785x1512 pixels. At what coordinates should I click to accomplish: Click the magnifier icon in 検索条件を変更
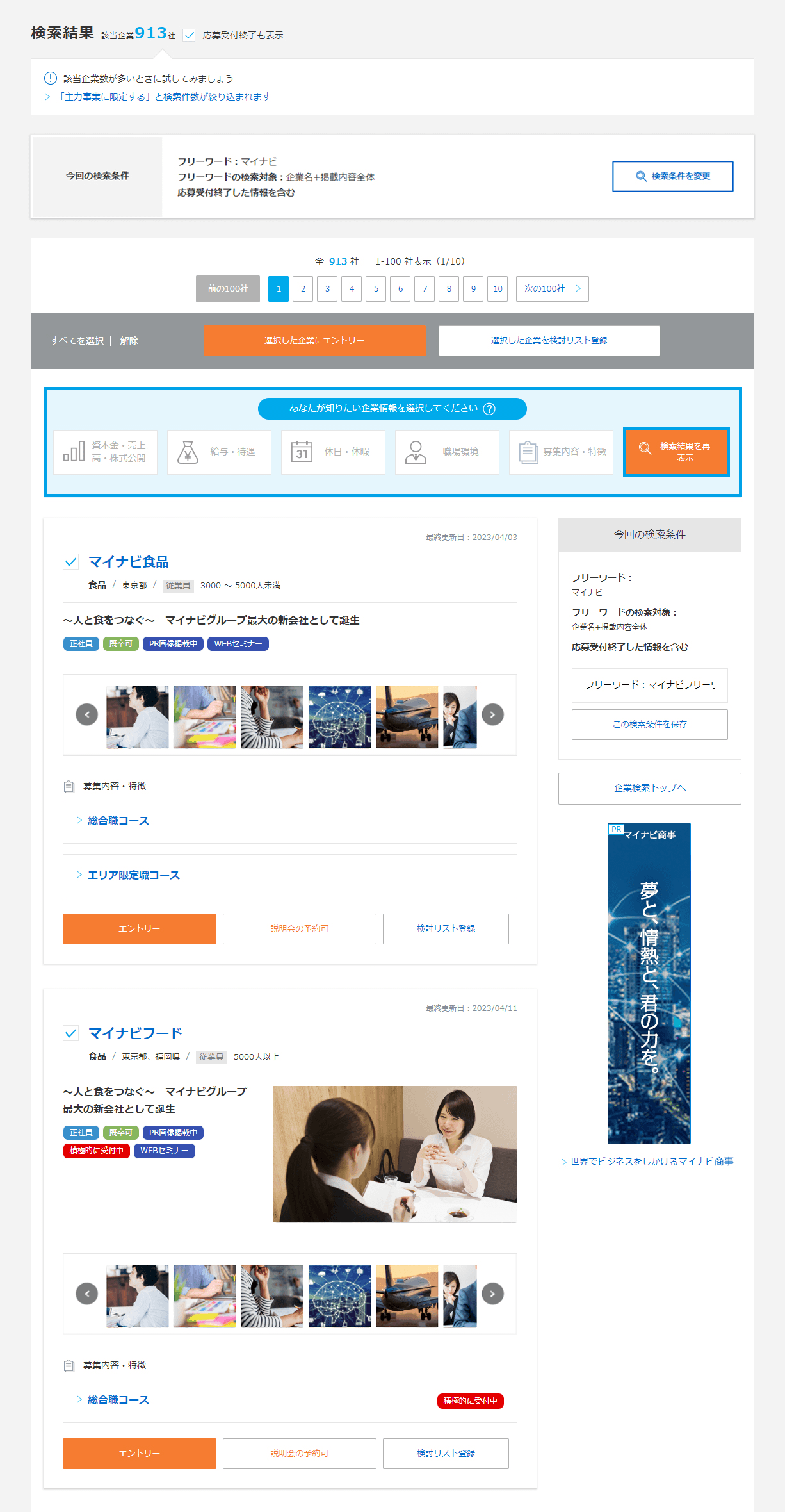click(641, 176)
